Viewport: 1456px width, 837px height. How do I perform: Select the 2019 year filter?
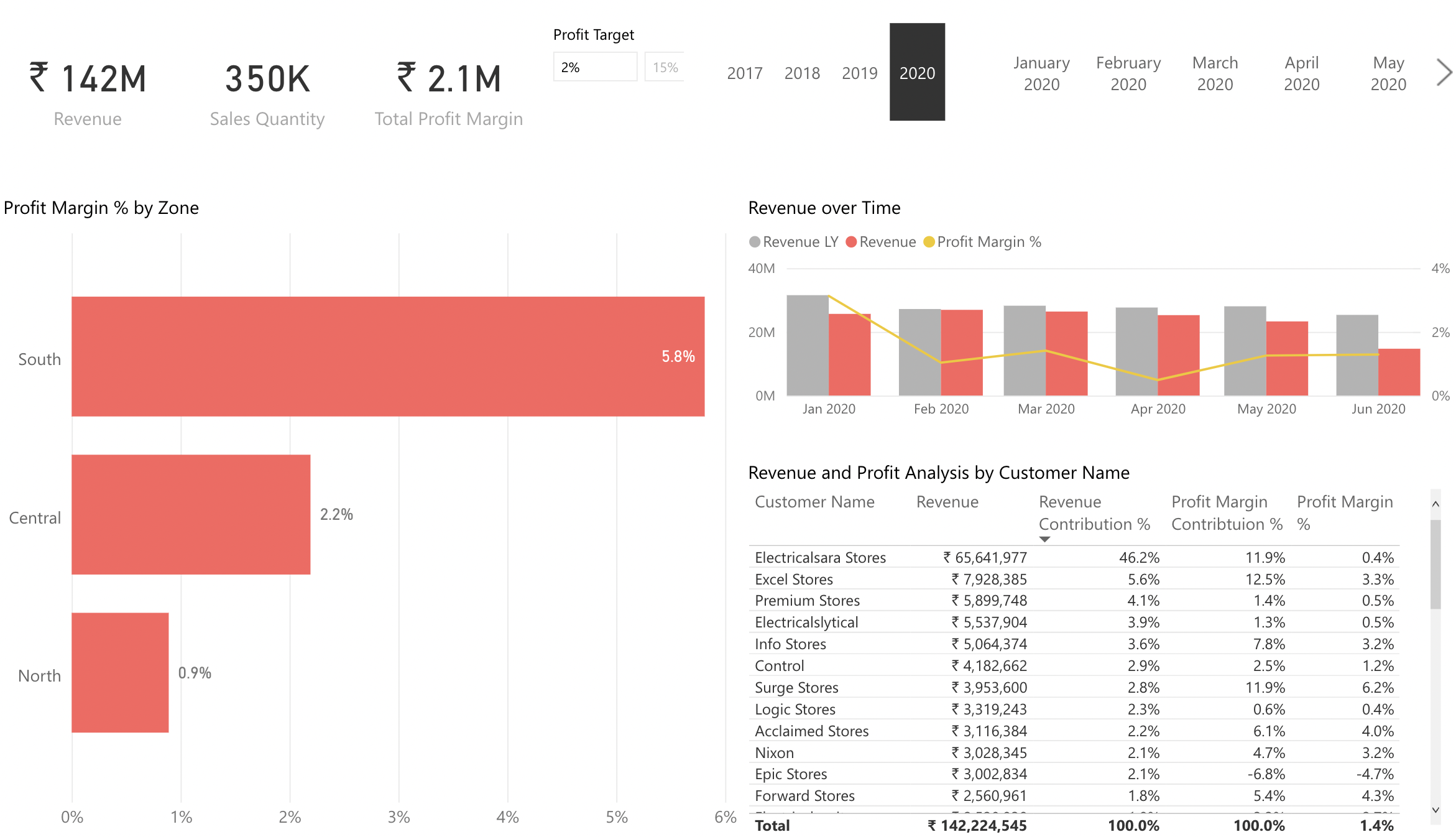tap(860, 73)
